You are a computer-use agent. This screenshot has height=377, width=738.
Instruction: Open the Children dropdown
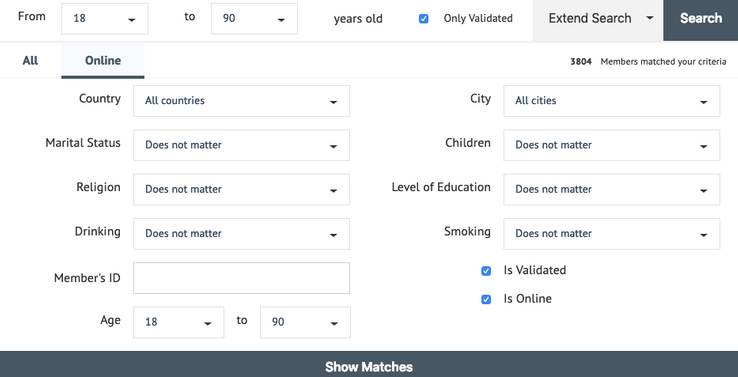(611, 145)
